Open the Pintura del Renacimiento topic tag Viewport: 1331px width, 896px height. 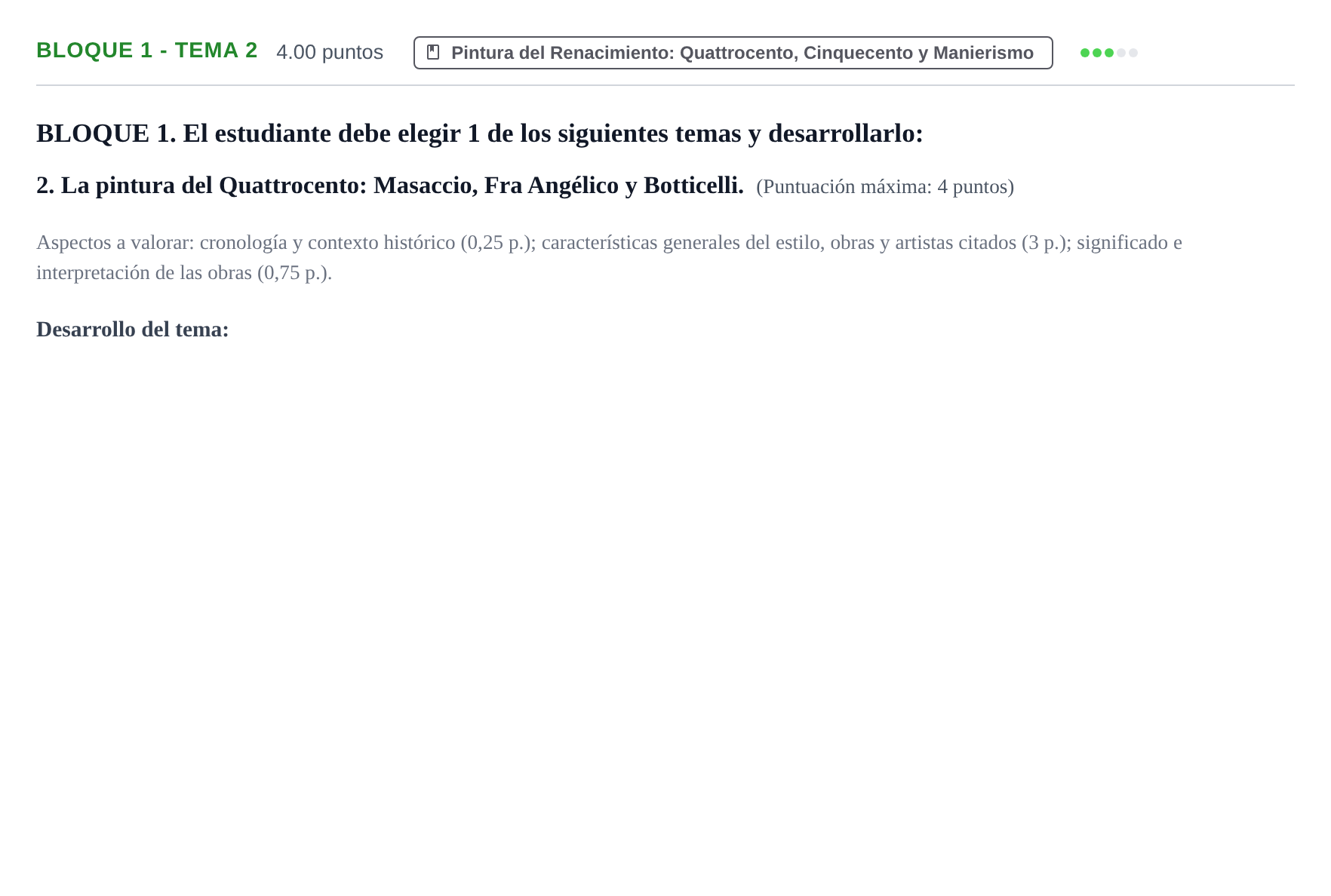click(x=733, y=53)
